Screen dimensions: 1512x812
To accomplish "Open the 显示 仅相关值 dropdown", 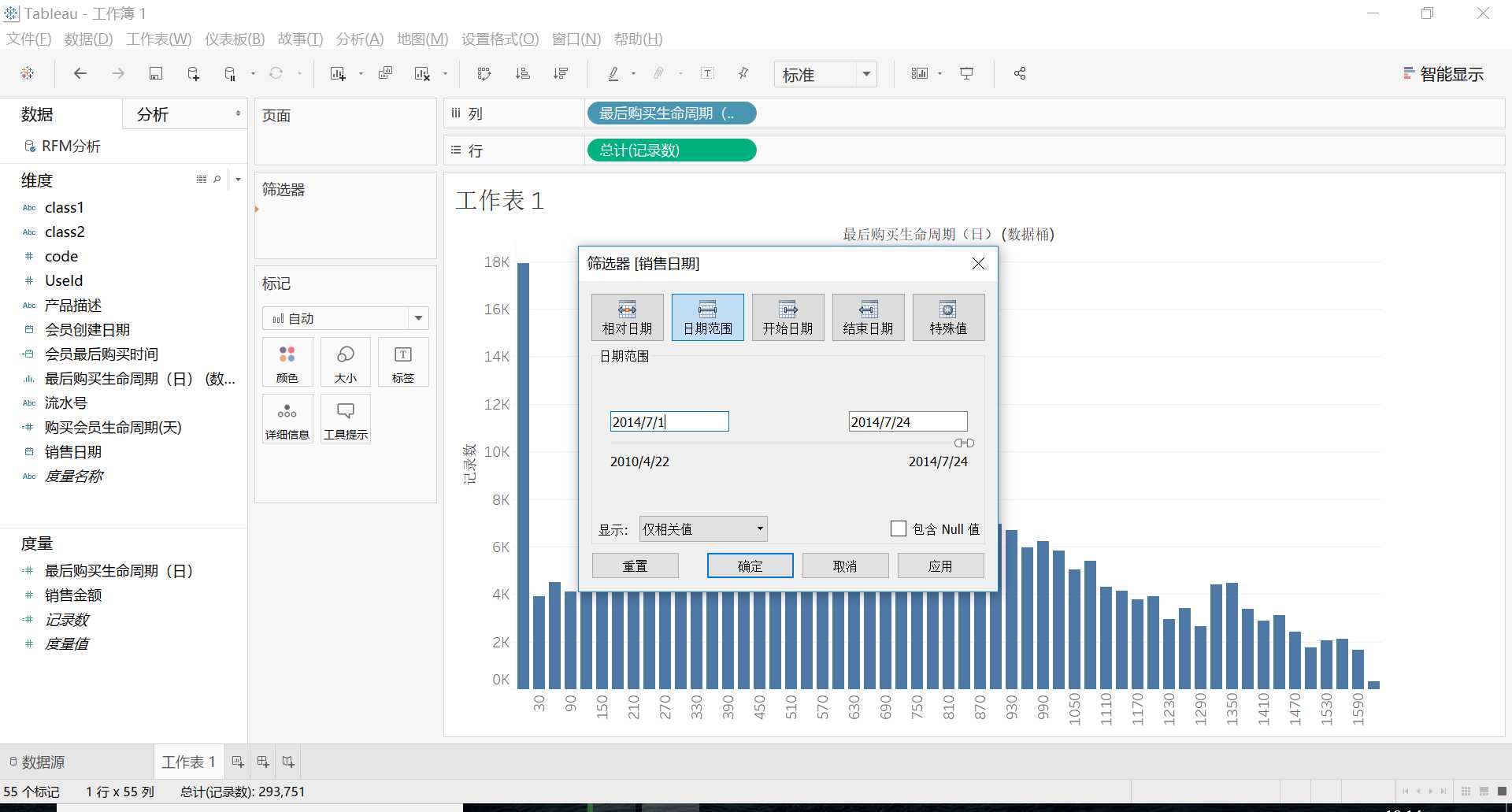I will pyautogui.click(x=703, y=528).
